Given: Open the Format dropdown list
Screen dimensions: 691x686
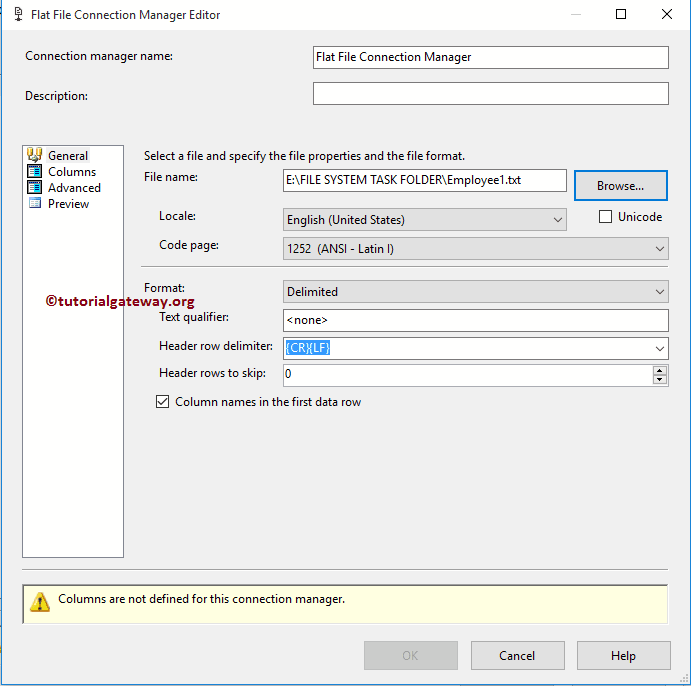Looking at the screenshot, I should click(659, 292).
